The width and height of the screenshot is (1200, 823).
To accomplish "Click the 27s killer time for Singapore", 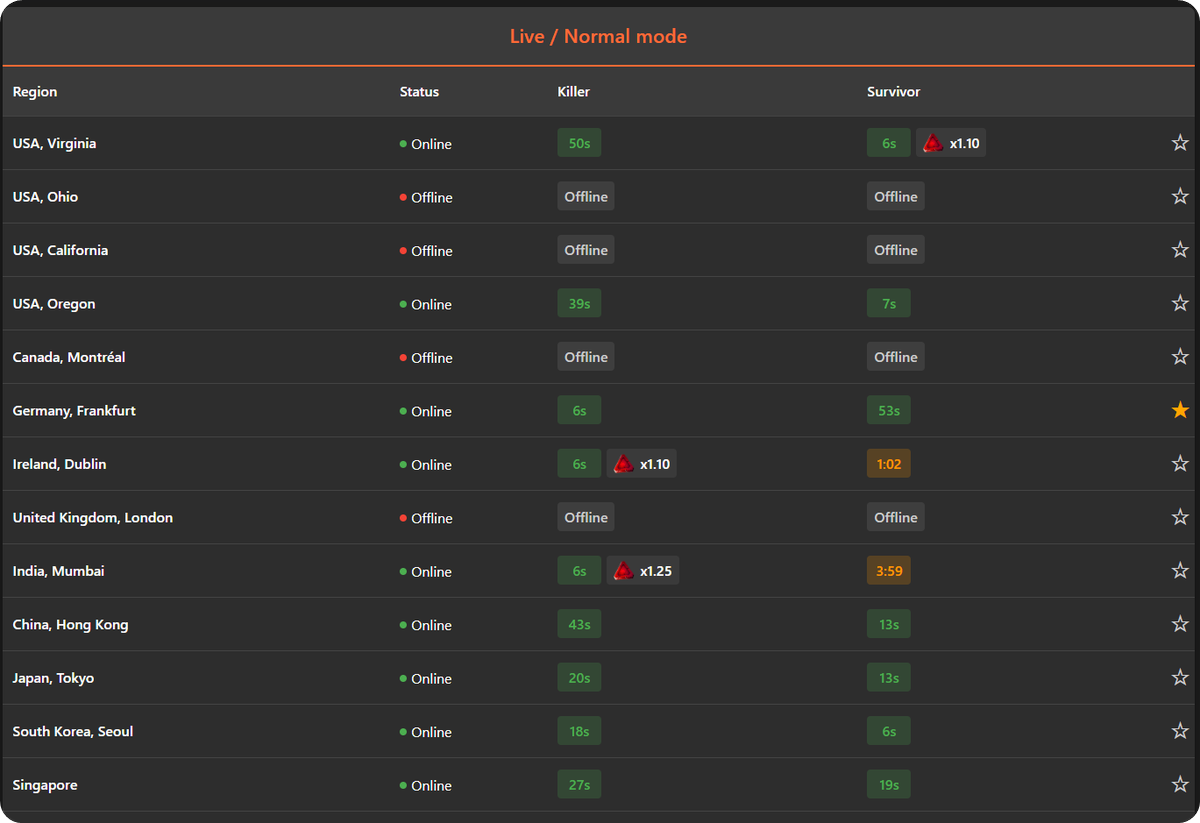I will click(579, 785).
